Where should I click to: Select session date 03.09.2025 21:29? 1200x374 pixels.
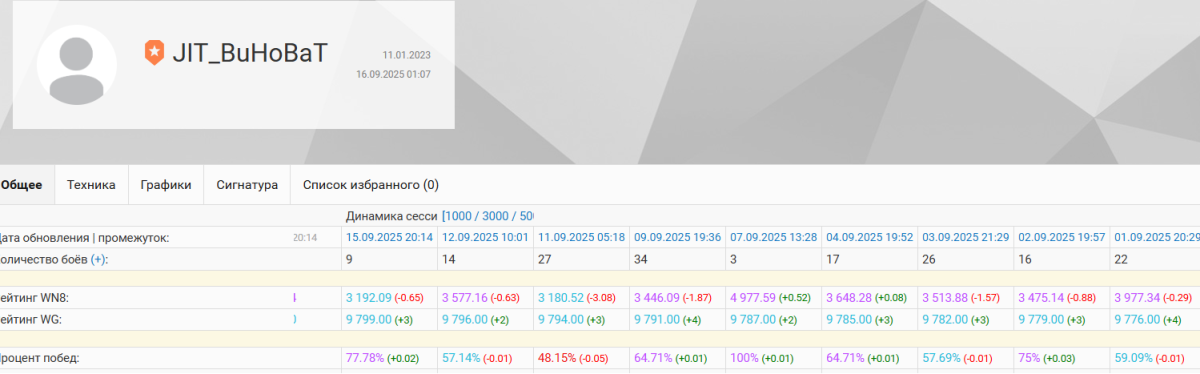966,237
